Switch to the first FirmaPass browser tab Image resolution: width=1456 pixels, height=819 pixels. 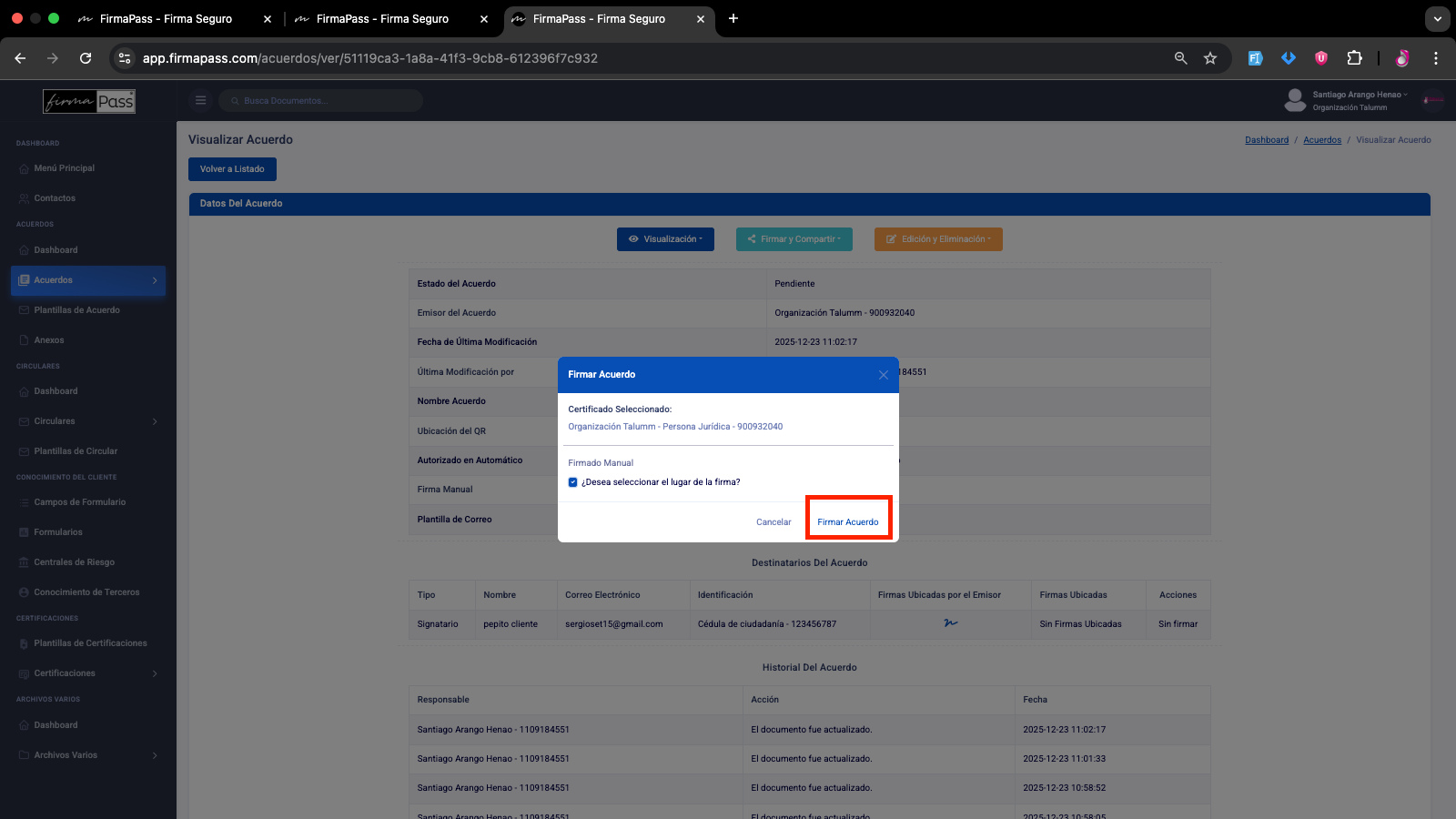166,18
